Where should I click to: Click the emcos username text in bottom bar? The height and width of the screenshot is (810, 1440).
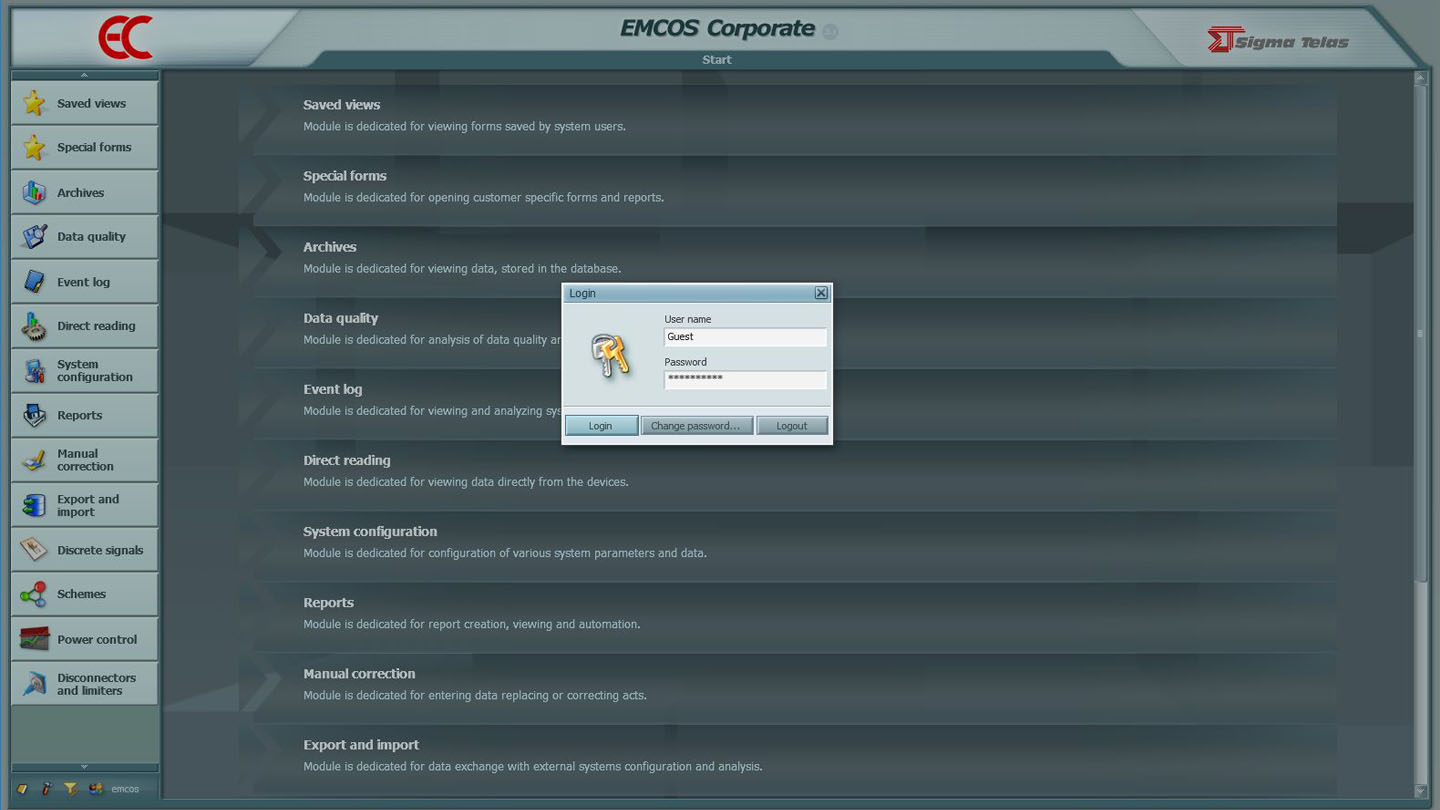point(125,789)
